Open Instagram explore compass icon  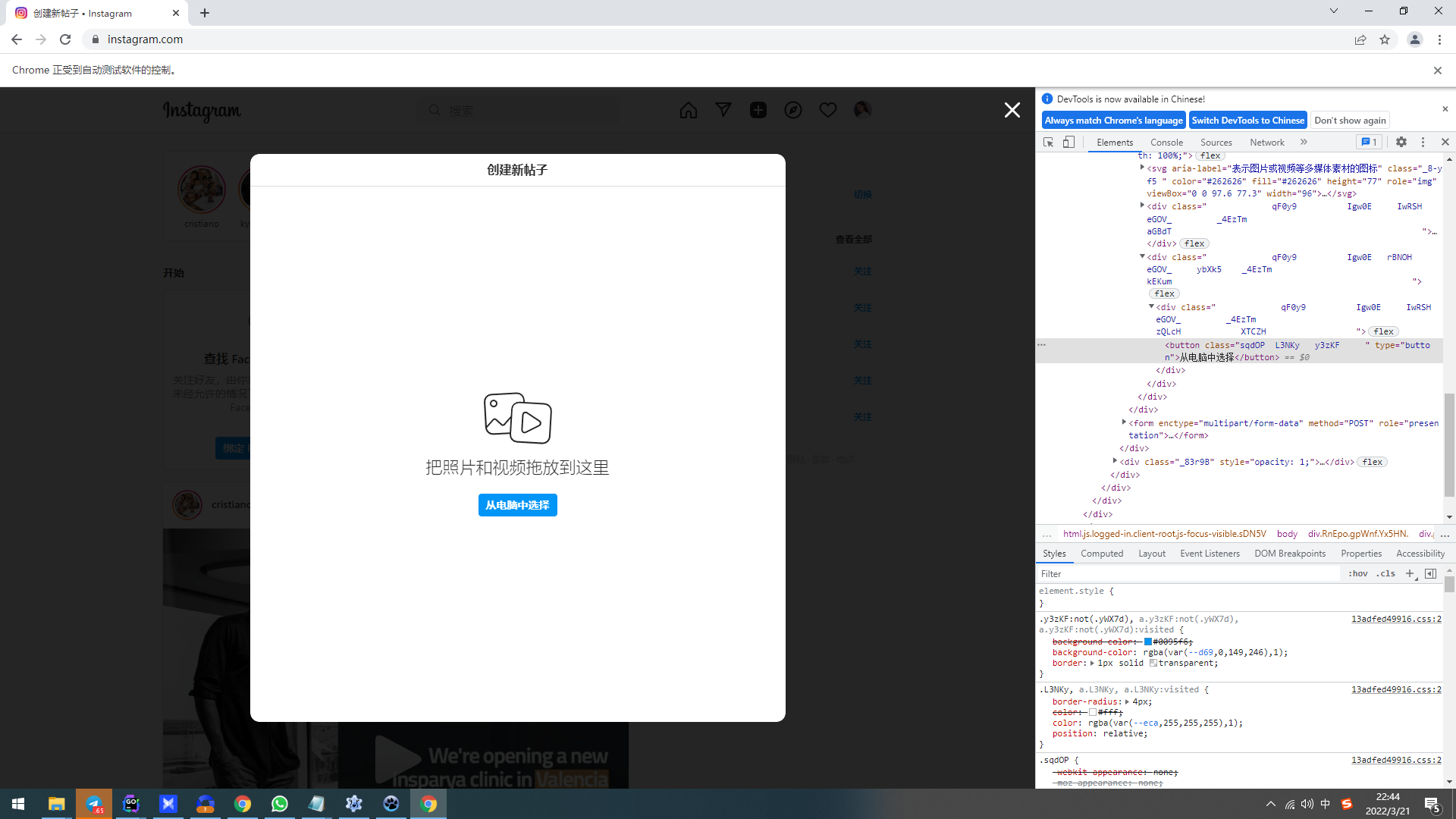793,111
